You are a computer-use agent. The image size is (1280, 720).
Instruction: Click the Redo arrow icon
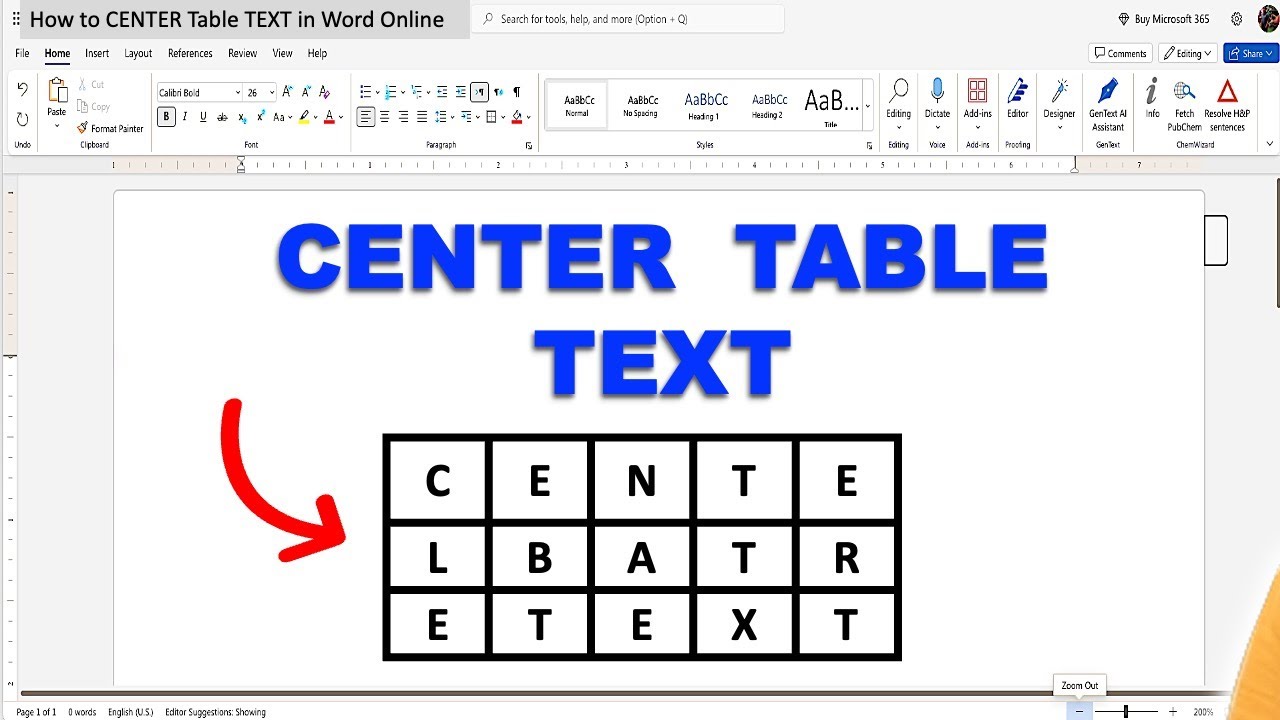(23, 119)
